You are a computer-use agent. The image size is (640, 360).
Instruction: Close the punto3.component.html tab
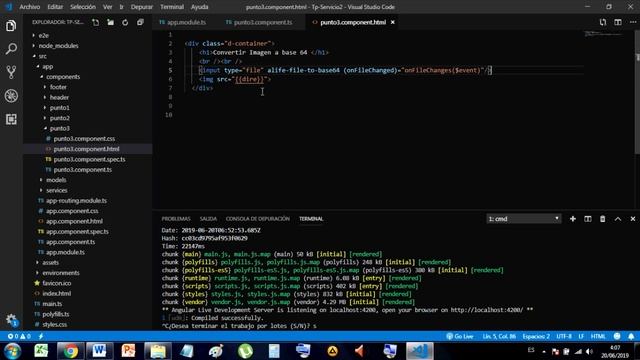[x=393, y=22]
